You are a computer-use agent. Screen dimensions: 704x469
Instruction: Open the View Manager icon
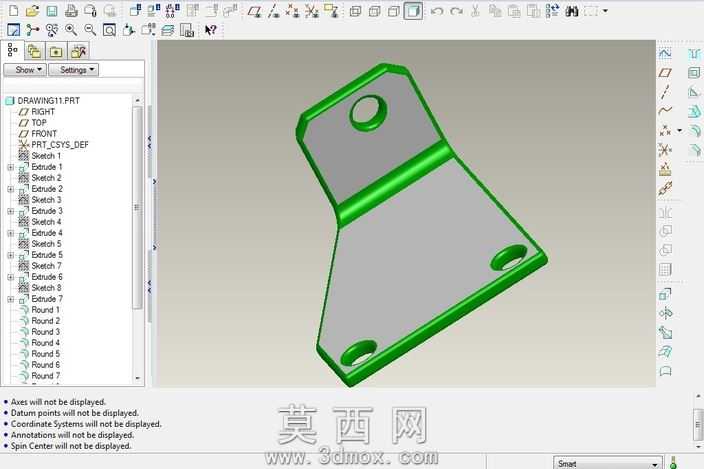(x=187, y=30)
